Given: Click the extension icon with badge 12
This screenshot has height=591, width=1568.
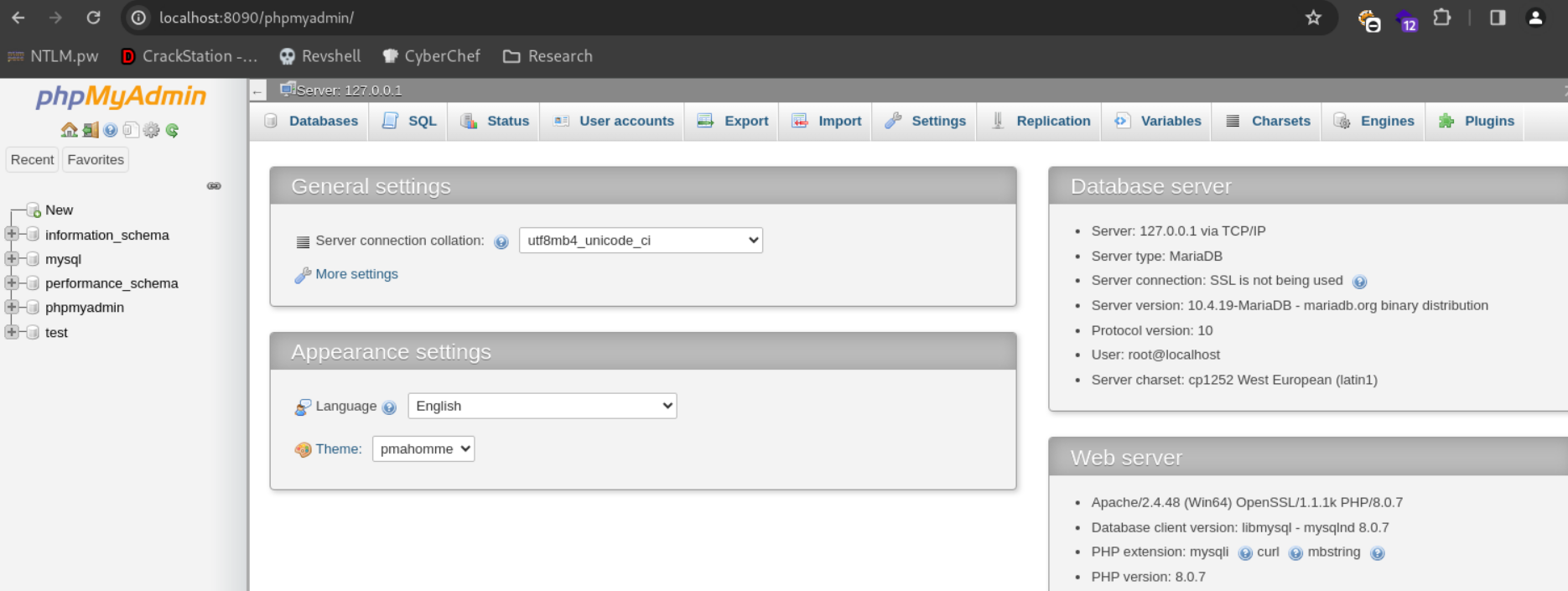Looking at the screenshot, I should (x=1406, y=19).
